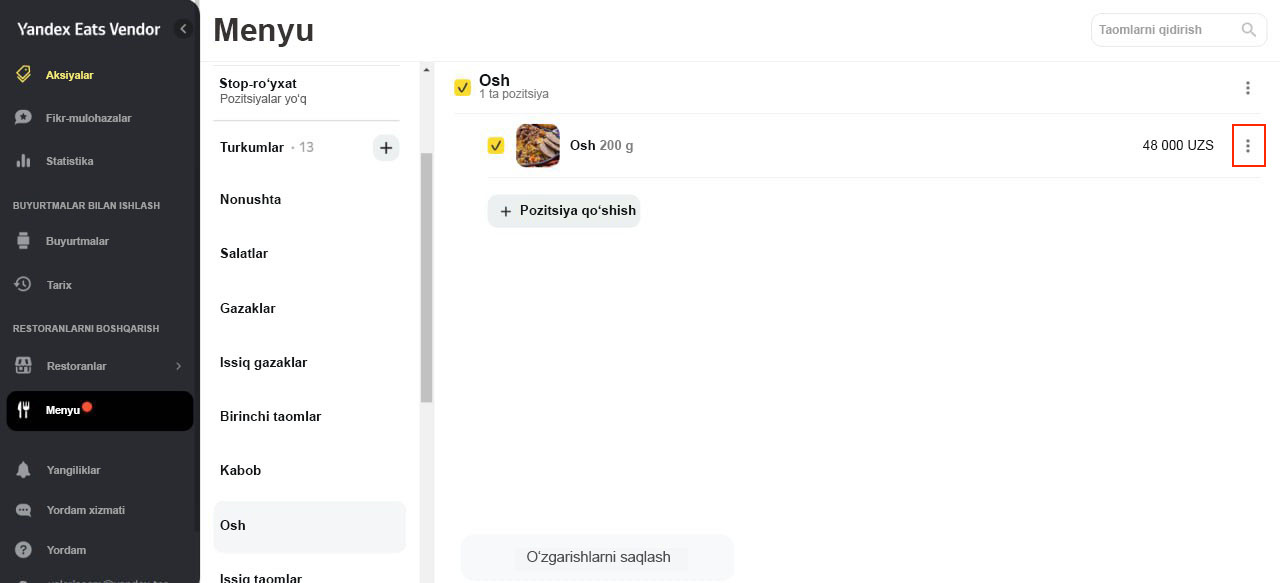Image resolution: width=1280 pixels, height=583 pixels.
Task: Open Fikr-mulohazalar reviews icon
Action: 23,118
